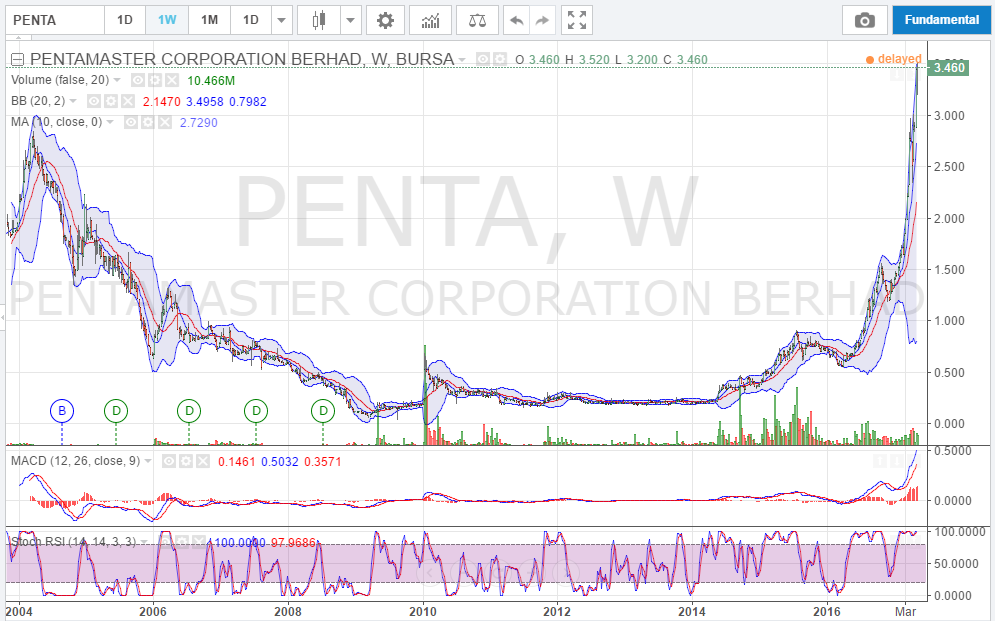The width and height of the screenshot is (995, 621).
Task: Open Stoch RSI settings gear
Action: [x=183, y=542]
